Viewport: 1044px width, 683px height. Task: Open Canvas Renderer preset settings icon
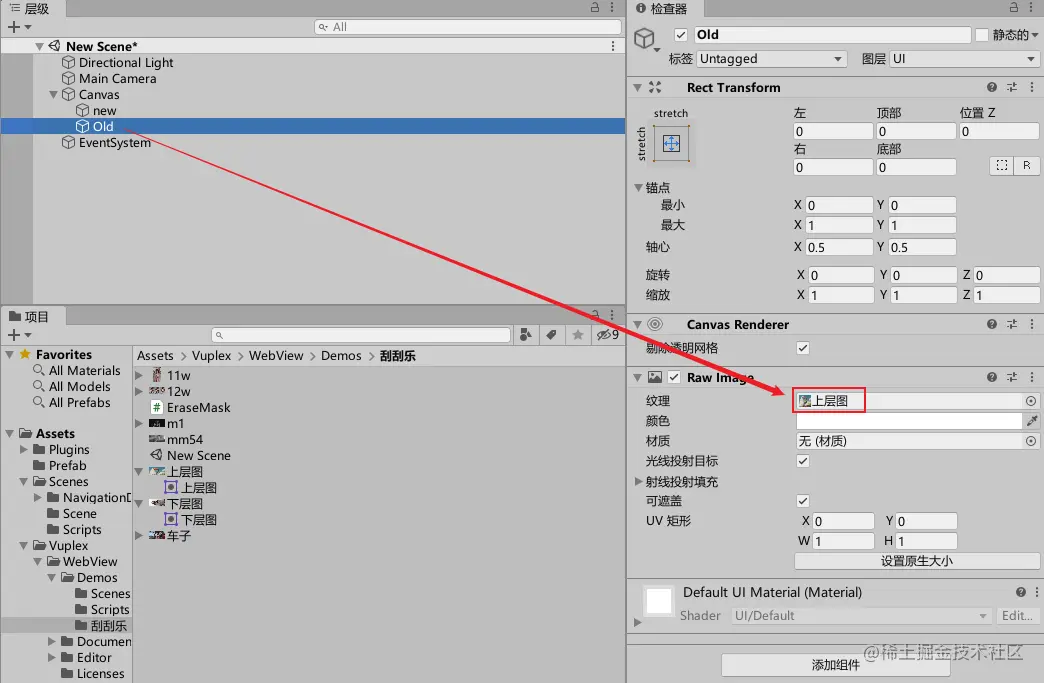click(x=1012, y=324)
